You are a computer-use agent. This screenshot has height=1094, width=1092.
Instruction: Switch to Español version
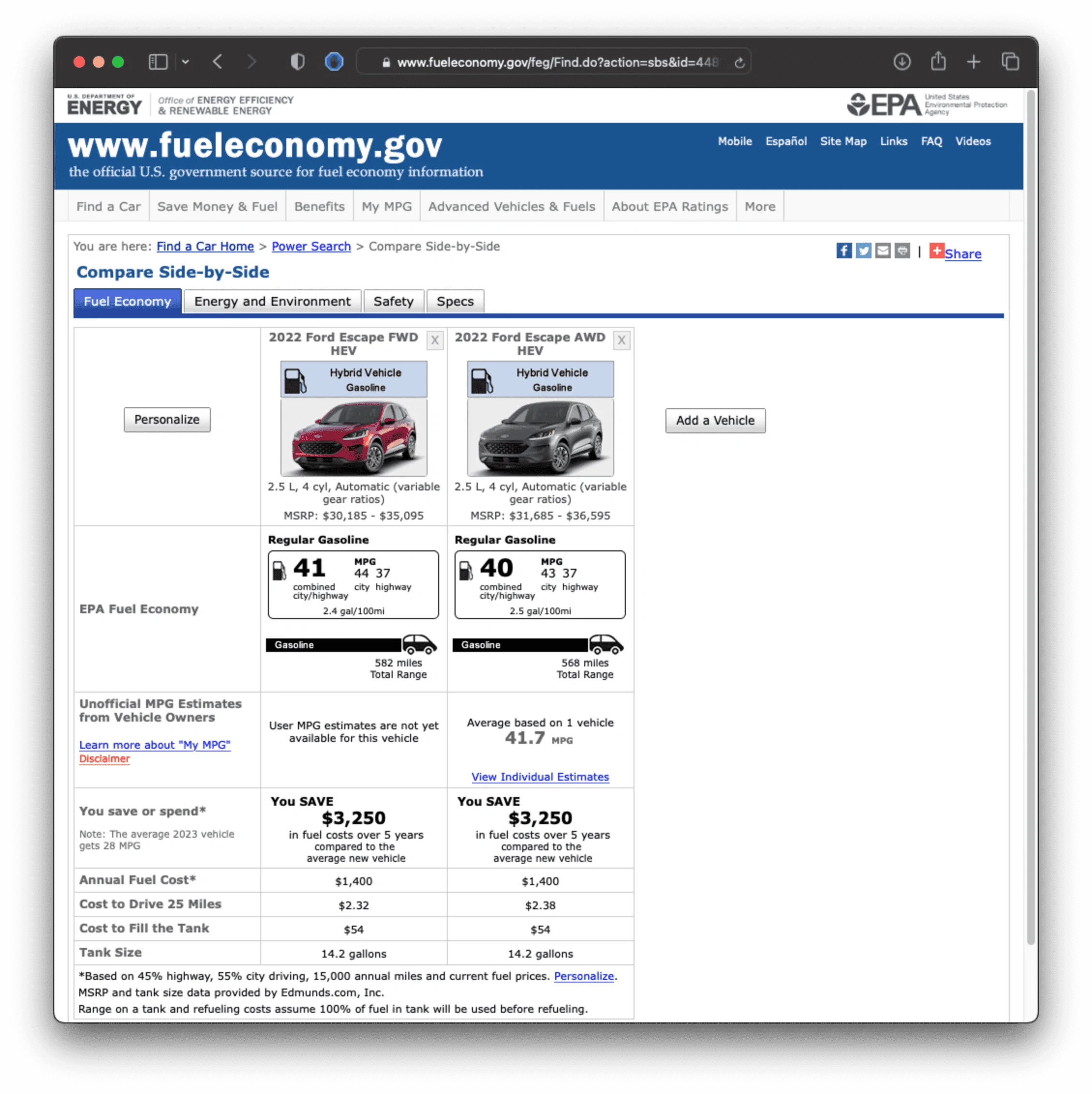pyautogui.click(x=786, y=142)
